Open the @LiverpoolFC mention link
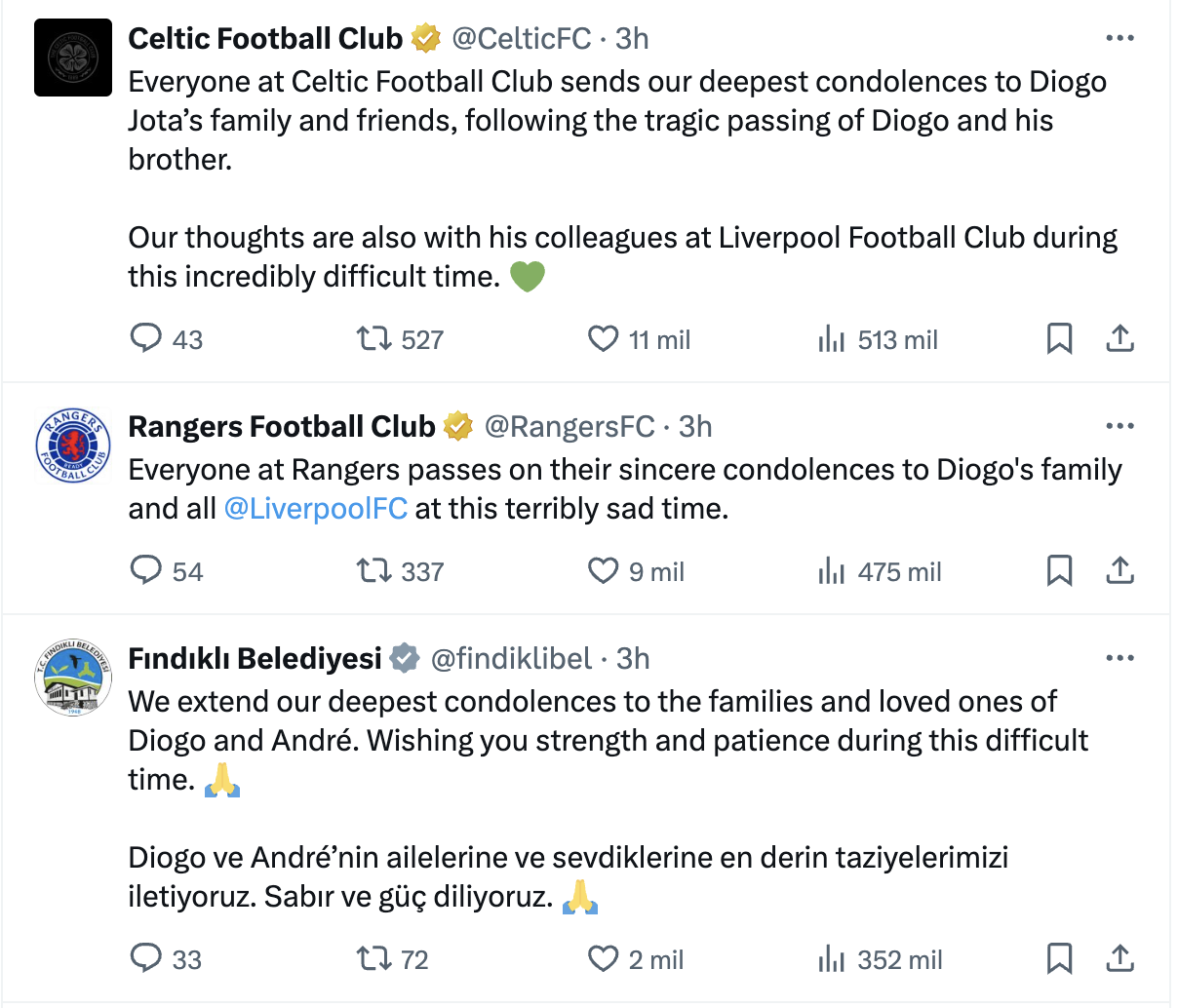This screenshot has width=1178, height=1008. [315, 509]
